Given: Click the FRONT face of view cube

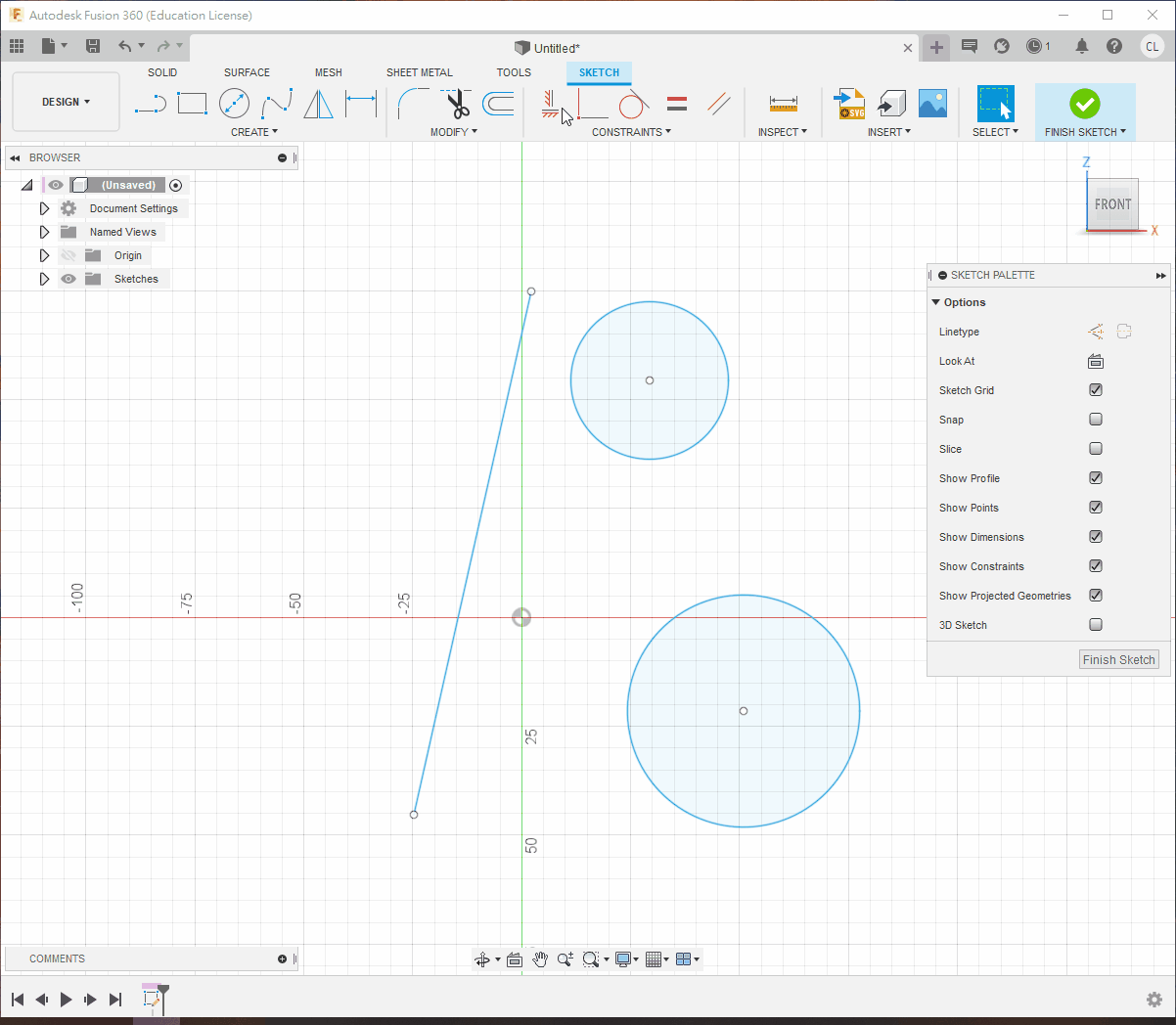Looking at the screenshot, I should pyautogui.click(x=1112, y=204).
